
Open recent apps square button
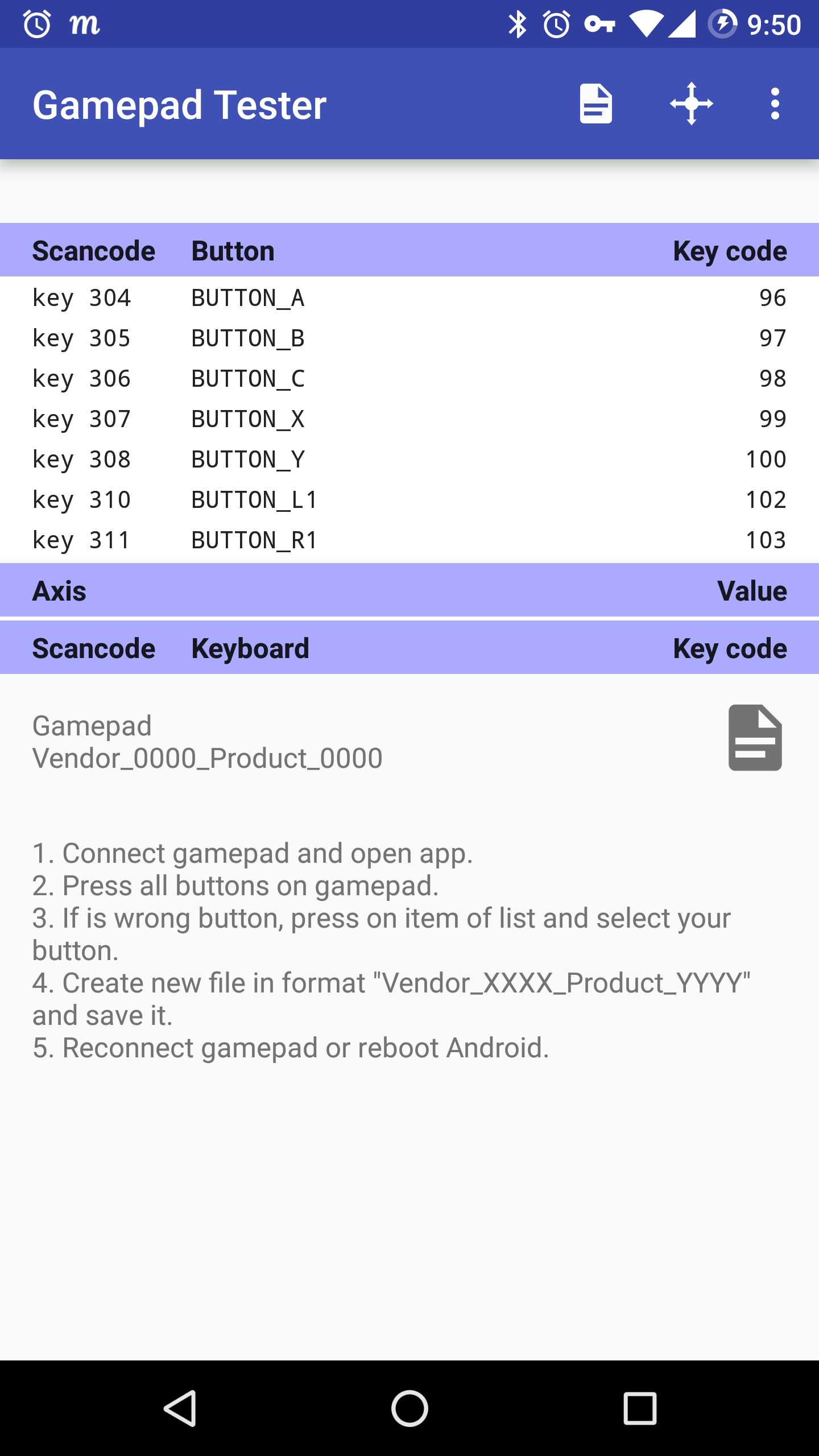640,1408
